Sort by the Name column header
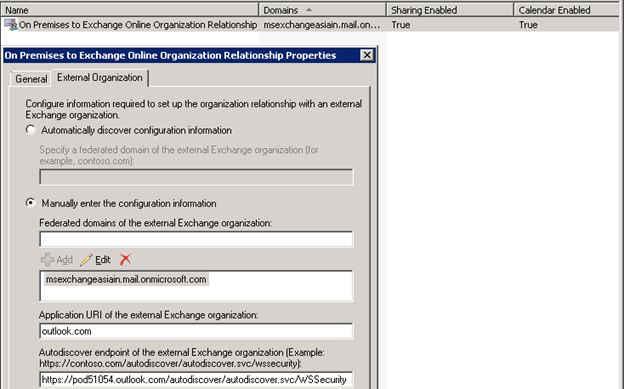Viewport: 624px width, 389px height. pyautogui.click(x=130, y=10)
